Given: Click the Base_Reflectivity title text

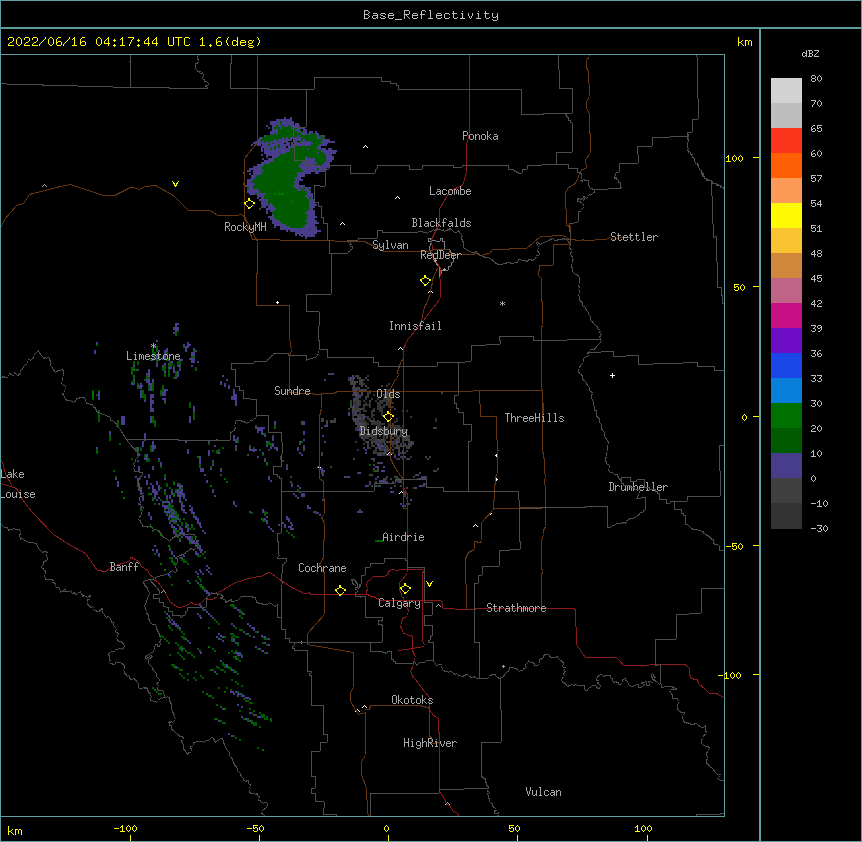Looking at the screenshot, I should [x=431, y=15].
